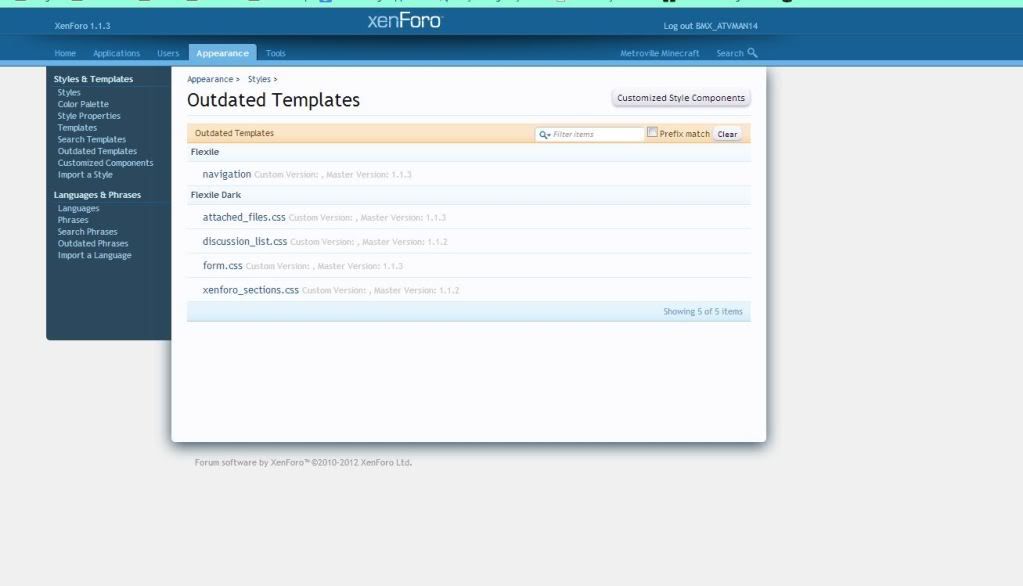
Task: Open Import a Style in sidebar
Action: coord(85,175)
